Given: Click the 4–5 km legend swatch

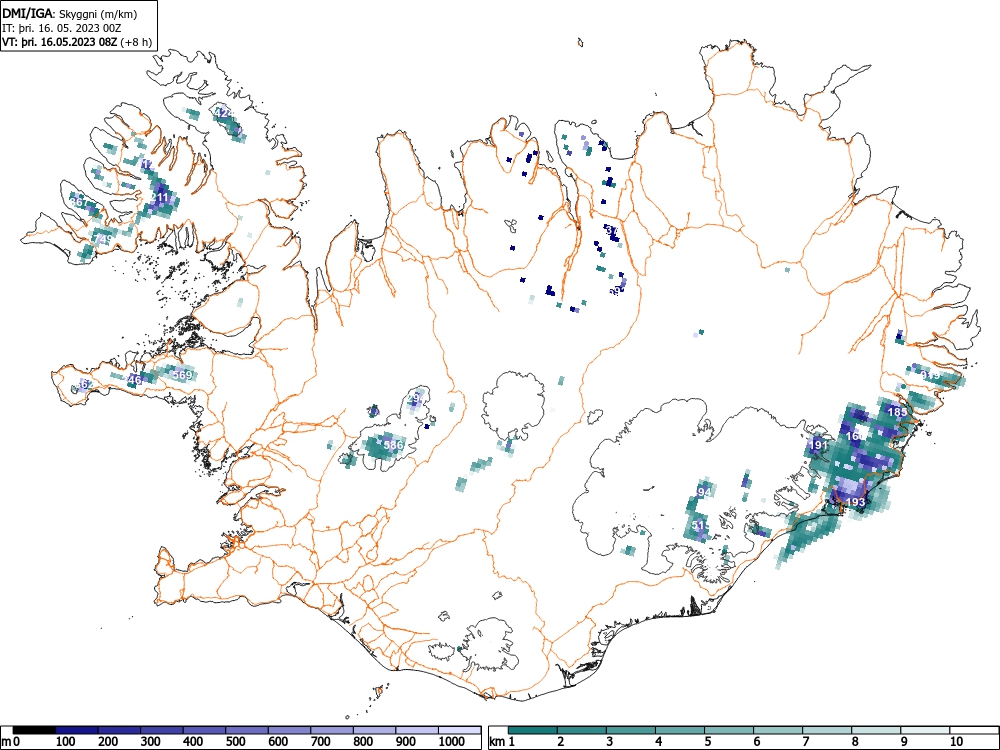Looking at the screenshot, I should (x=680, y=730).
